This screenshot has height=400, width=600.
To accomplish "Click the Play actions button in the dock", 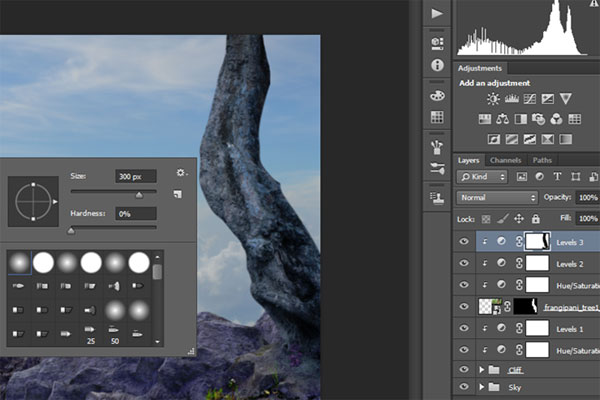I will click(436, 14).
